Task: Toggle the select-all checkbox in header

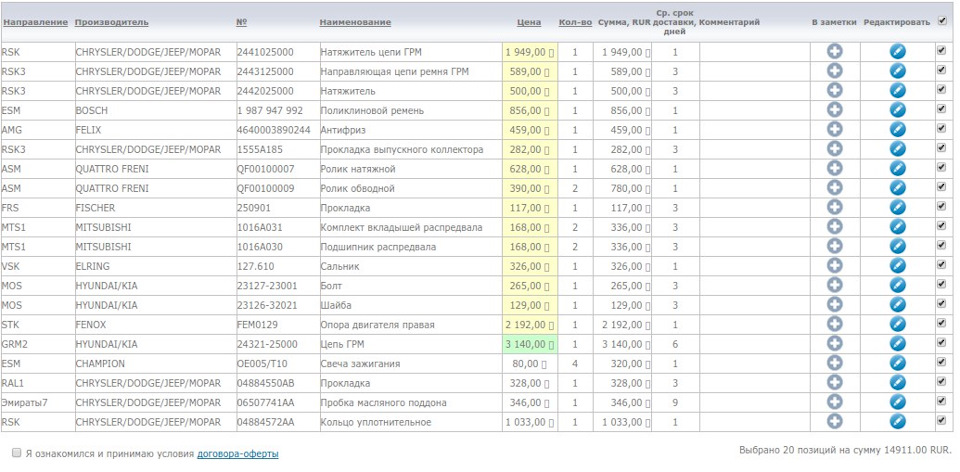Action: point(942,20)
